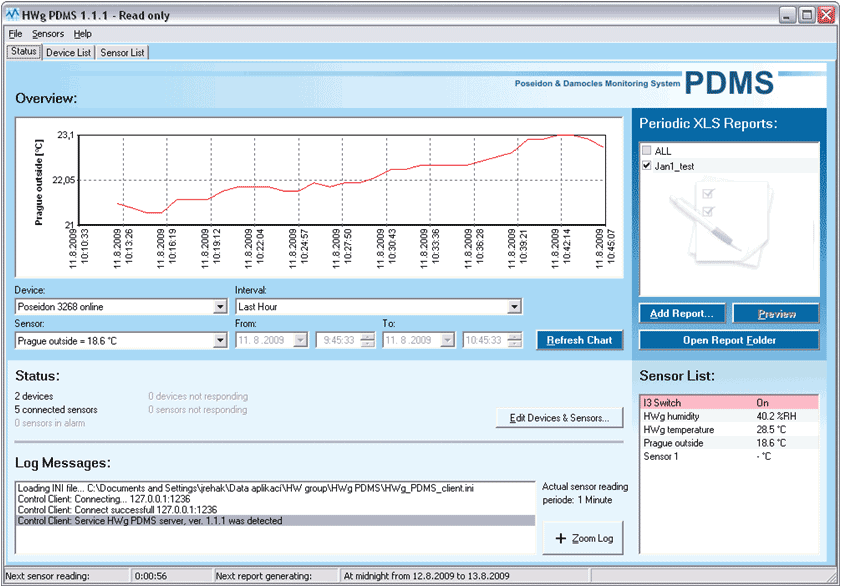
Task: Open the File menu
Action: [x=15, y=33]
